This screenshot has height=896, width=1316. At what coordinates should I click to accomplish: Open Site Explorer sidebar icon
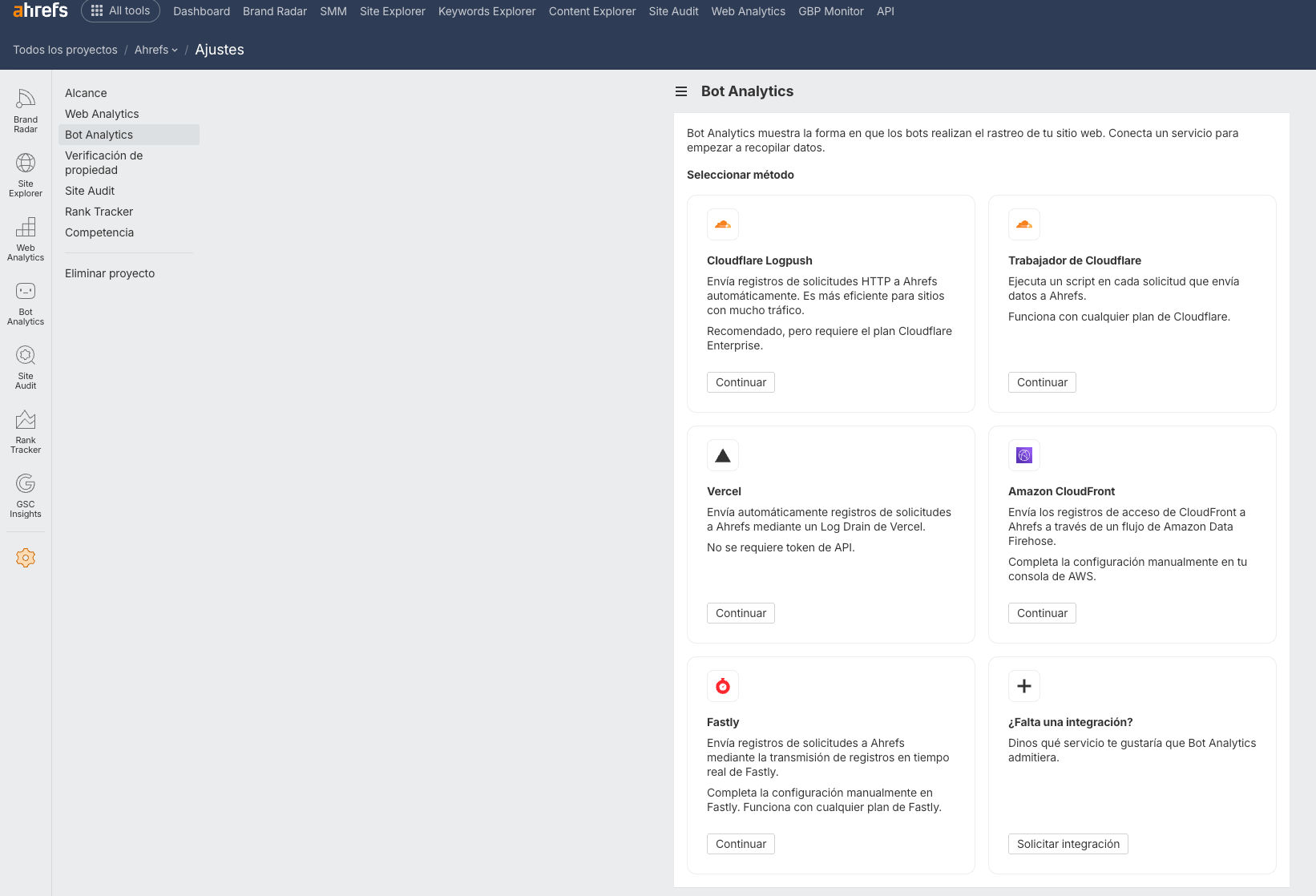pyautogui.click(x=26, y=175)
